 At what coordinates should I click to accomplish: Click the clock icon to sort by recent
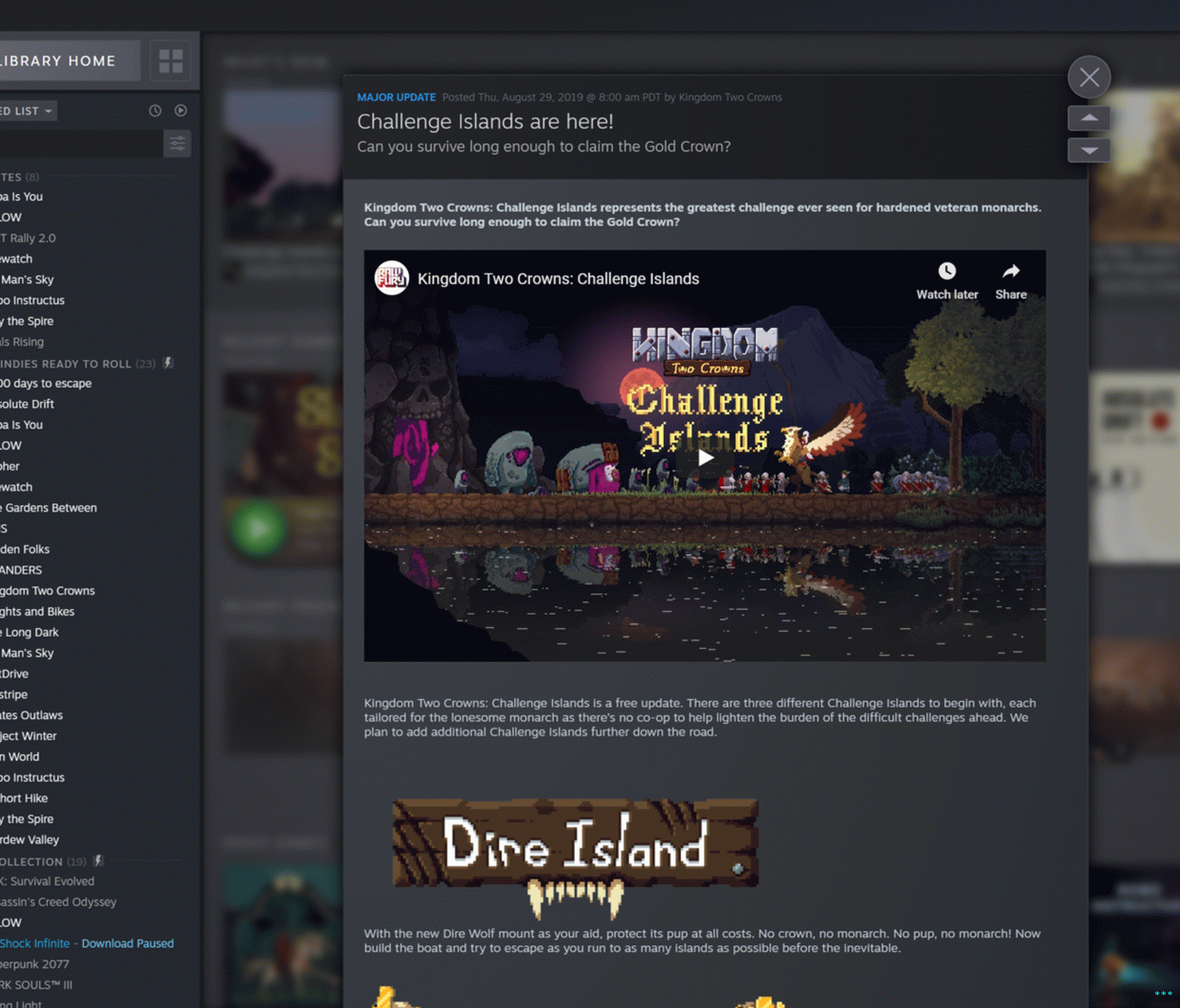pos(155,111)
